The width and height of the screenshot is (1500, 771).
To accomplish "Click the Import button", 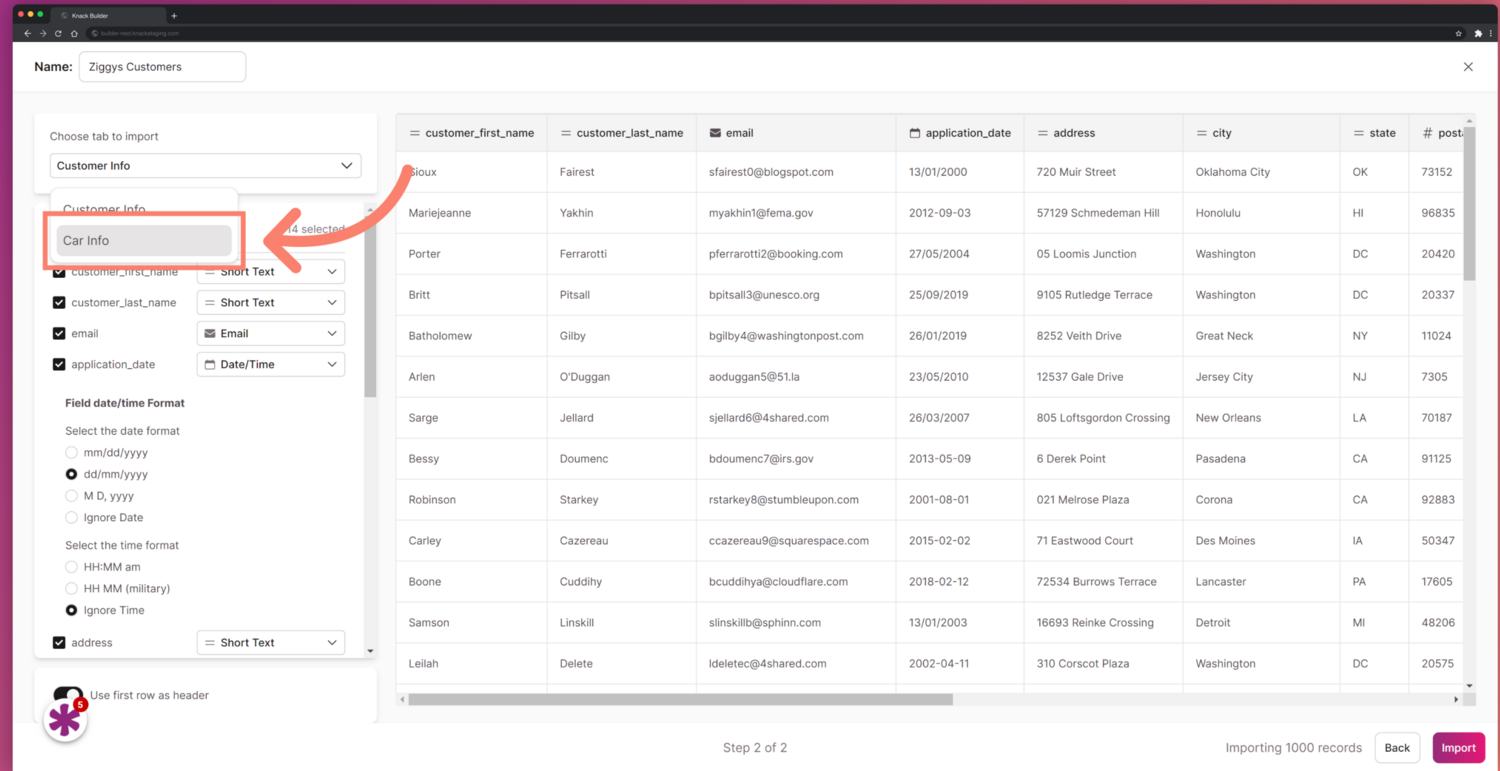I will 1458,748.
